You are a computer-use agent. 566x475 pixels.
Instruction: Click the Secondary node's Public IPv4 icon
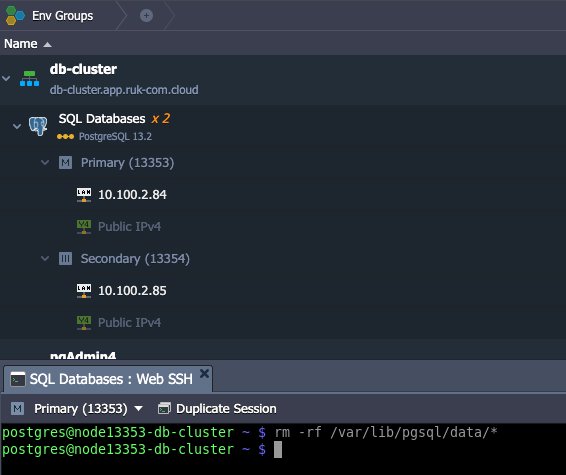[x=84, y=323]
